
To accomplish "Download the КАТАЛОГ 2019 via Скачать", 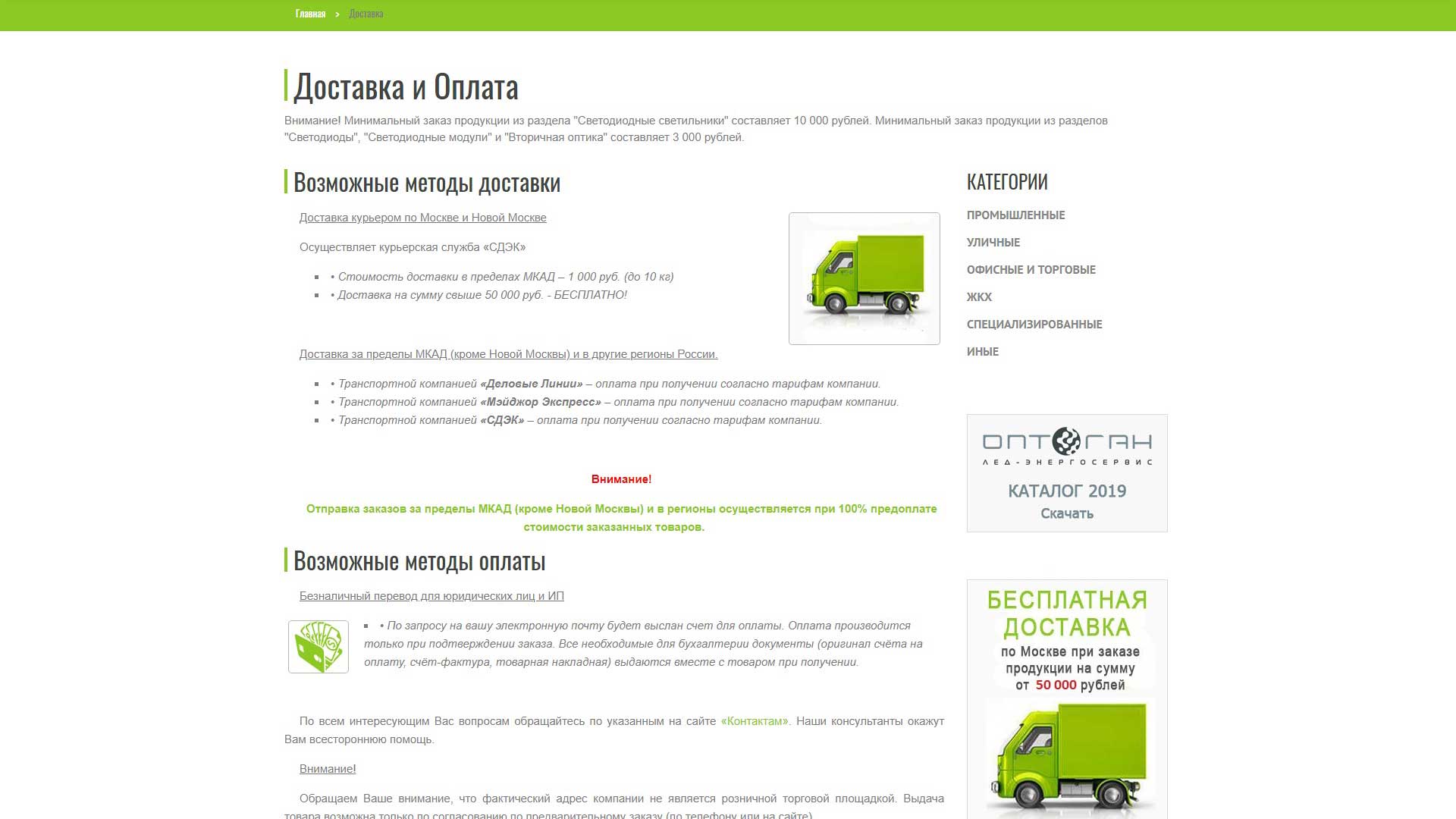I will click(1066, 513).
